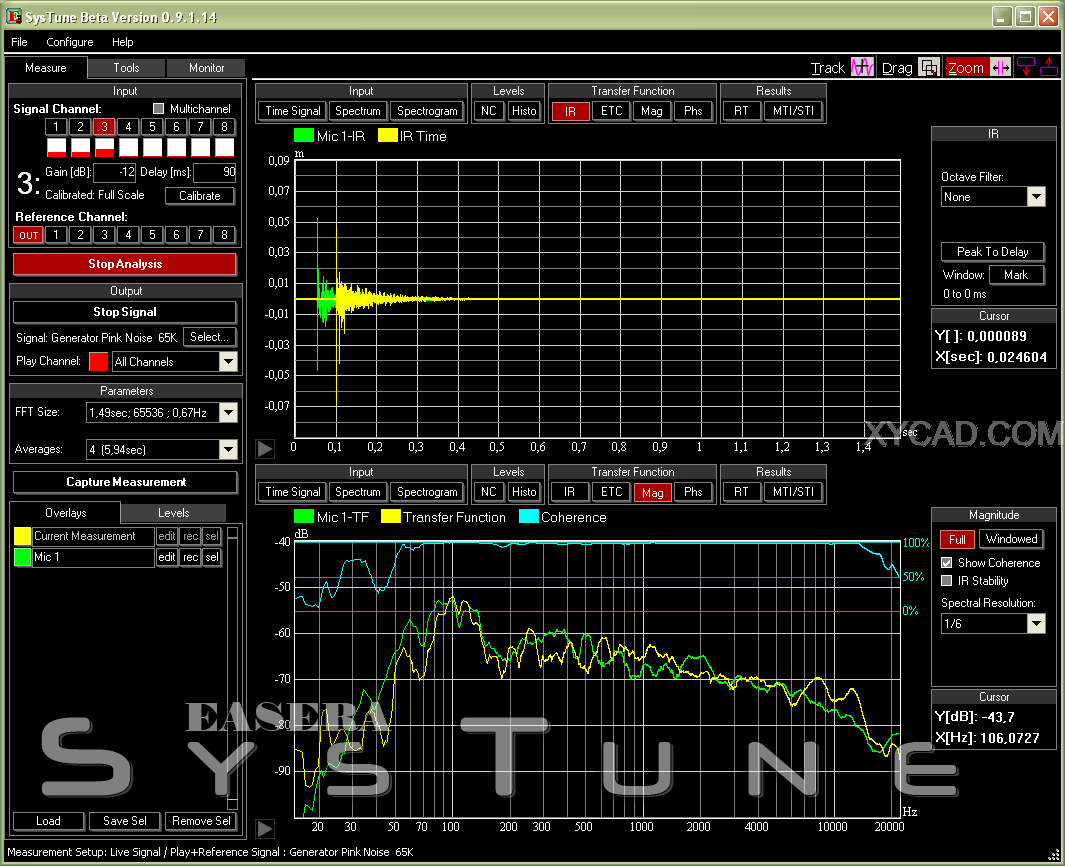Click the Stop Signal button
The height and width of the screenshot is (866, 1065).
click(125, 312)
